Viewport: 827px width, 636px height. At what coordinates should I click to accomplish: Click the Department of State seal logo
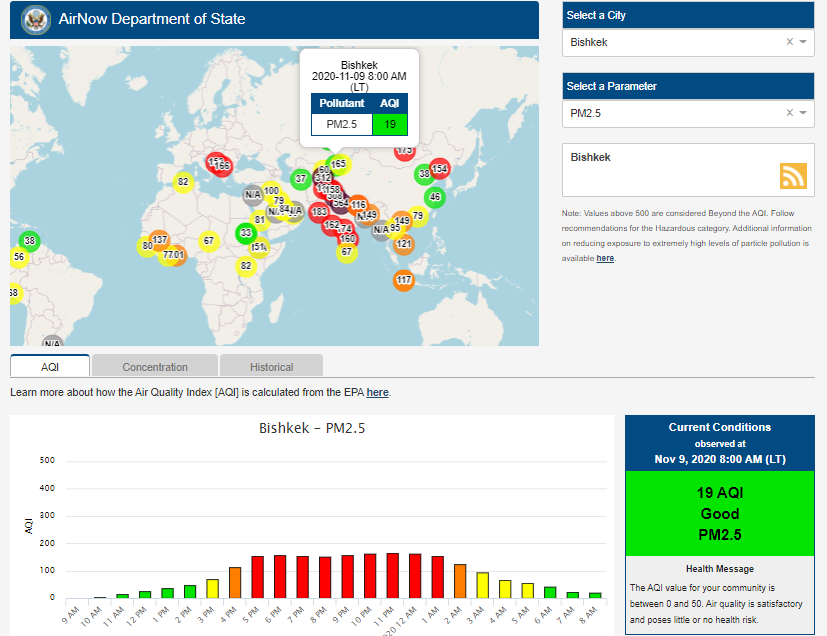point(34,19)
